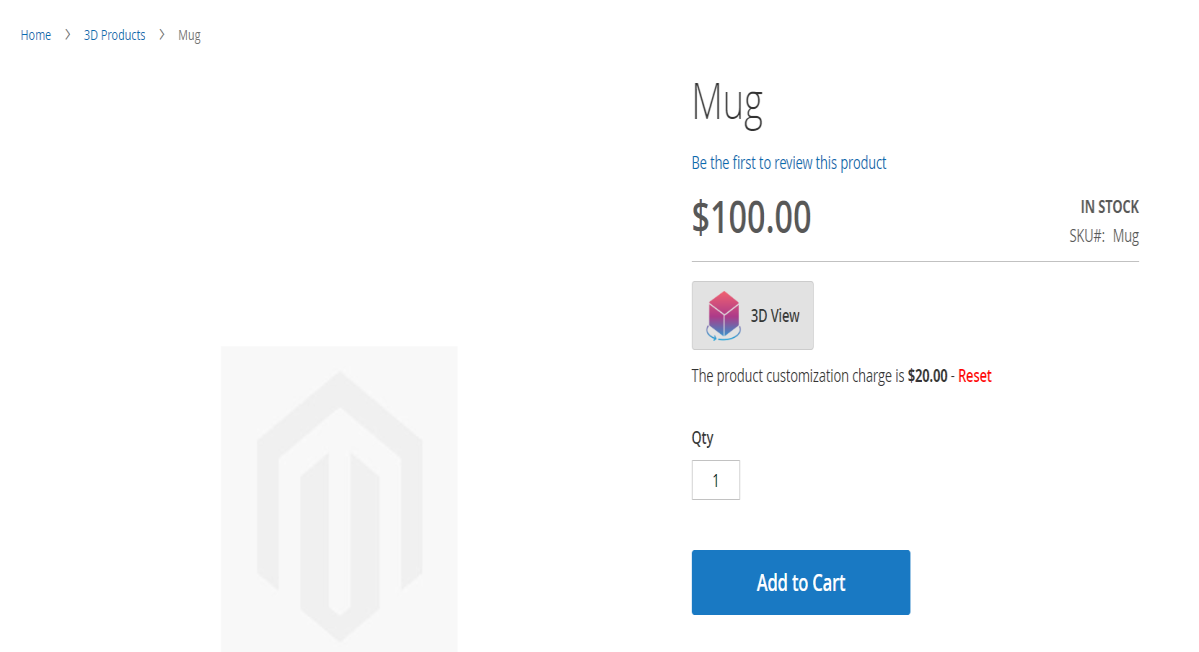1199x652 pixels.
Task: Launch the 3D View button label
Action: [x=775, y=316]
